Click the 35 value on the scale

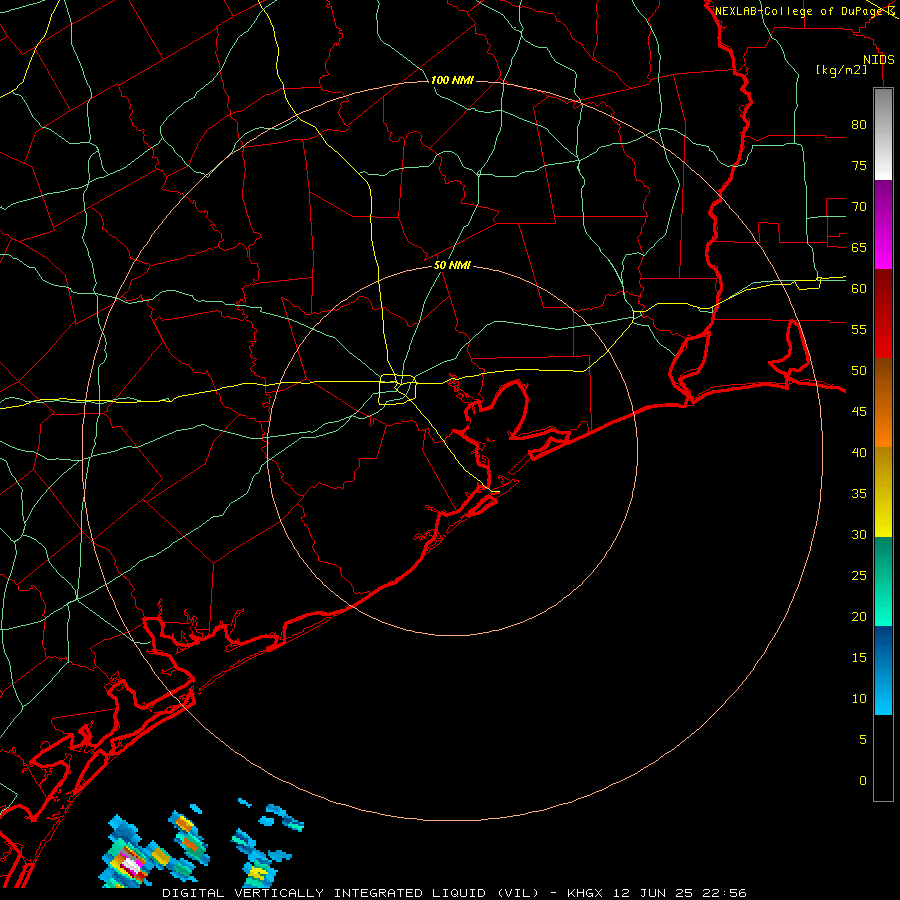click(x=859, y=494)
